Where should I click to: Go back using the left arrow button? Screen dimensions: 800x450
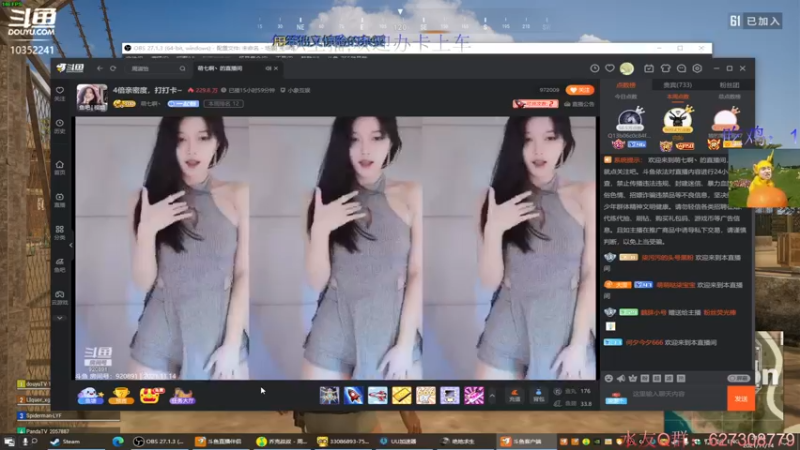pyautogui.click(x=100, y=68)
